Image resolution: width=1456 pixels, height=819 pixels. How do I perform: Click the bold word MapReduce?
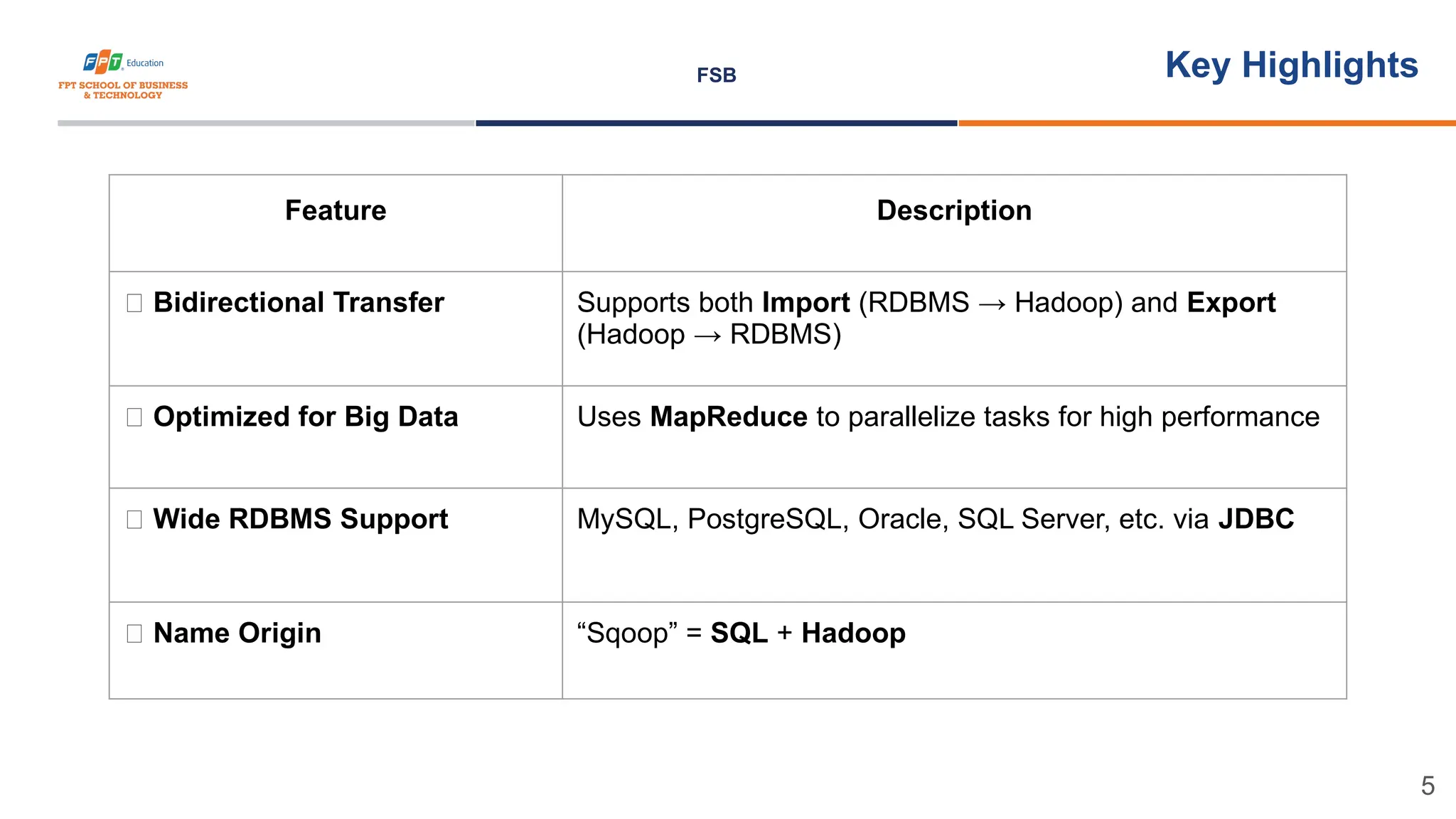tap(728, 417)
